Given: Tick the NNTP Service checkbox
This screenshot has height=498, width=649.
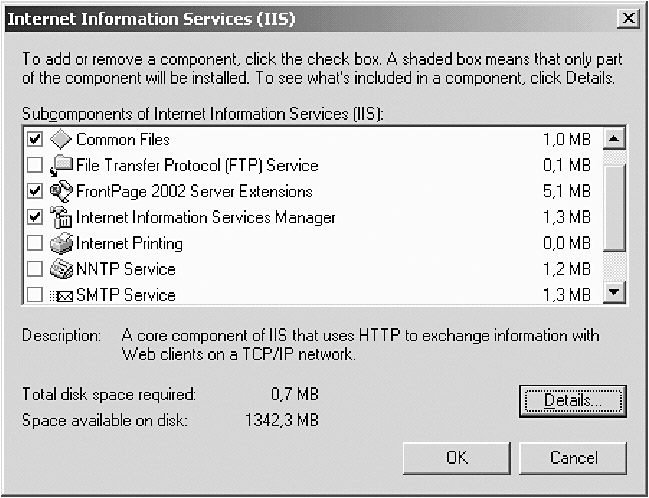Looking at the screenshot, I should [x=36, y=269].
